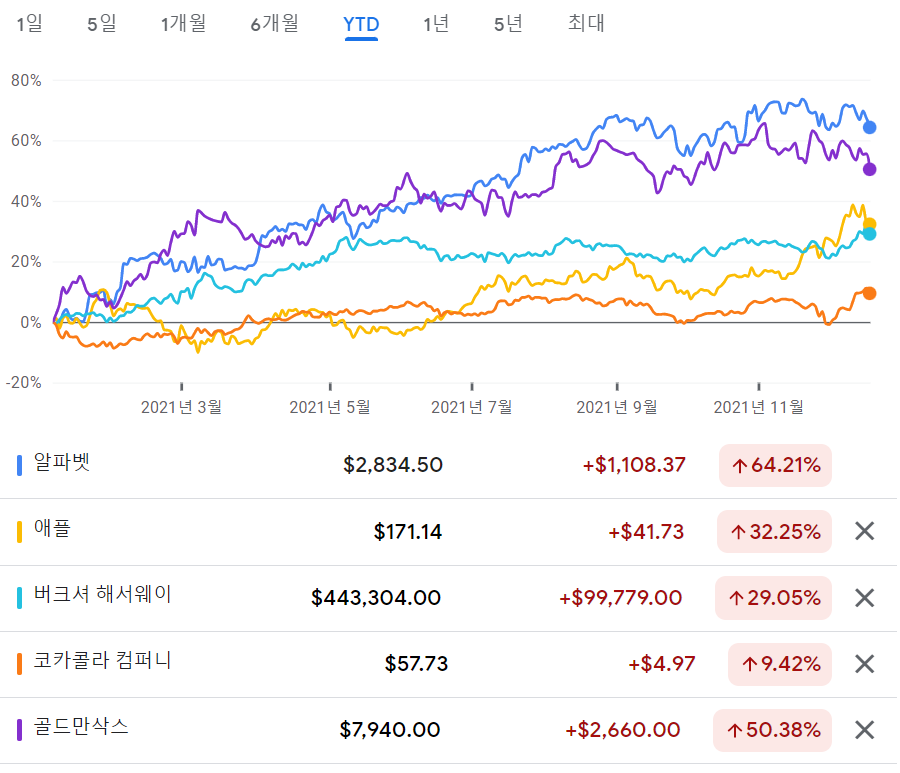Viewport: 900px width, 773px height.
Task: Click the 2021년 7월 axis label
Action: click(471, 407)
